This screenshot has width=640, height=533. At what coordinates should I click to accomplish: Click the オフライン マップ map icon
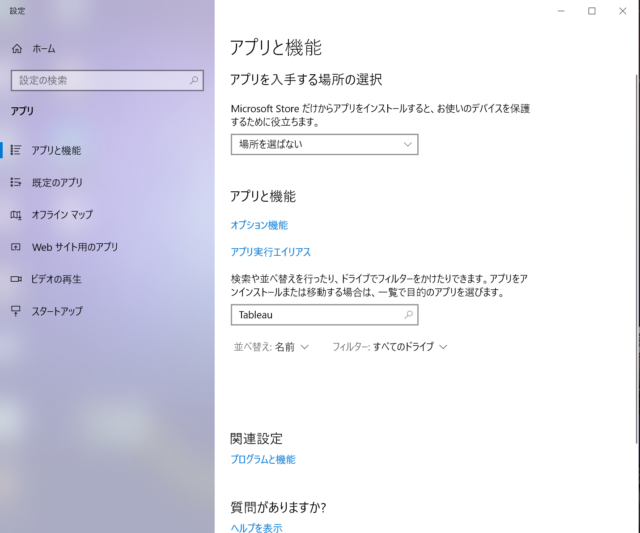(16, 214)
